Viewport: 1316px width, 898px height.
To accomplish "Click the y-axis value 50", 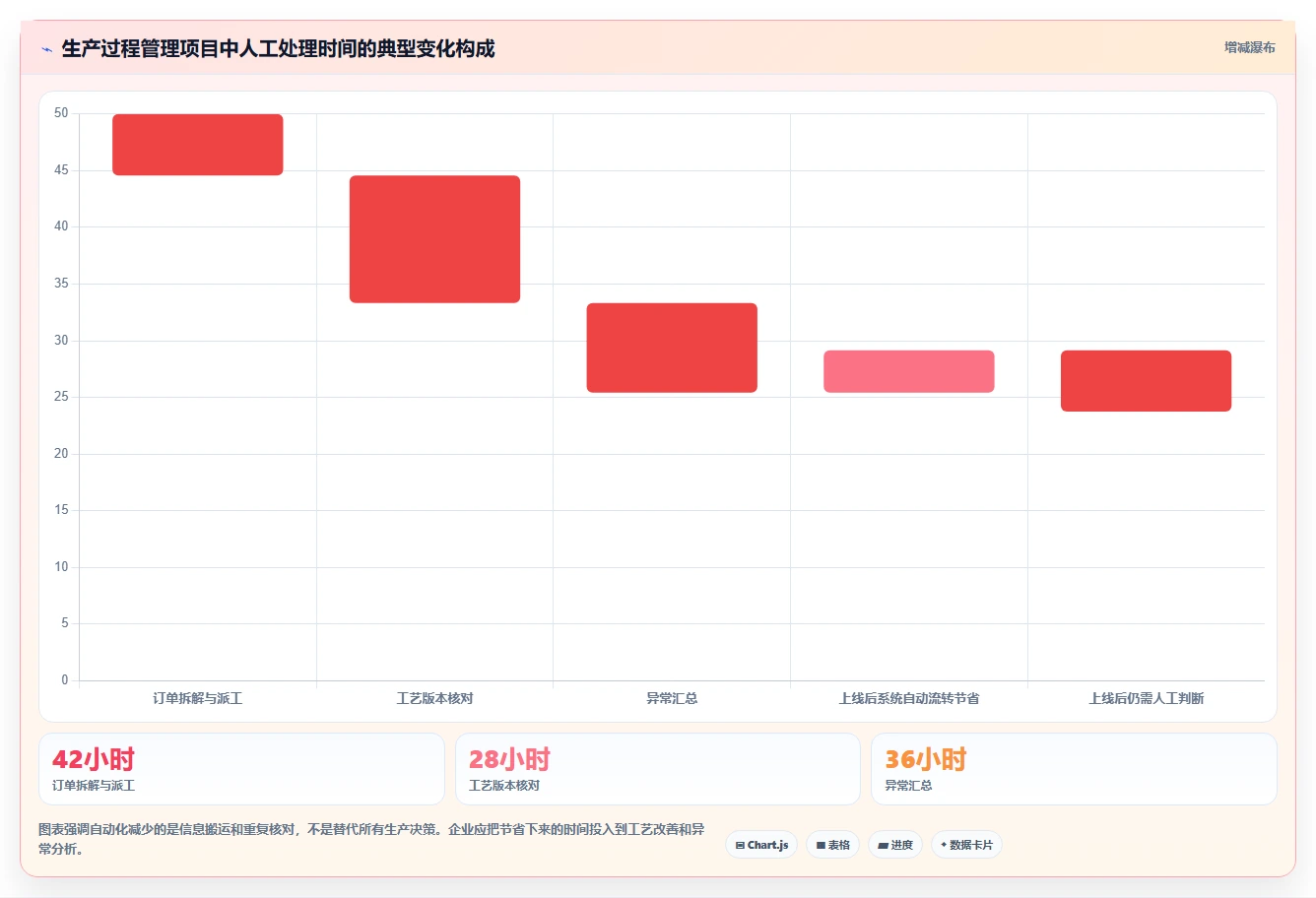I will click(61, 113).
